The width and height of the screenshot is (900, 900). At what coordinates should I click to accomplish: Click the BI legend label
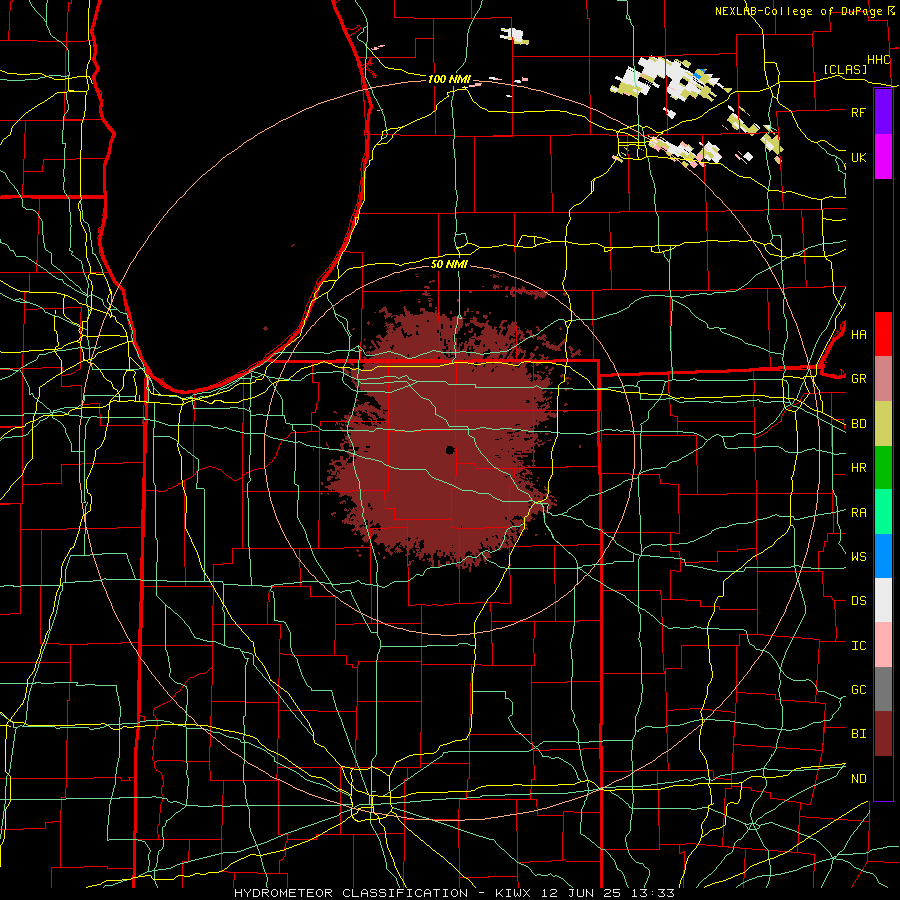coord(858,734)
